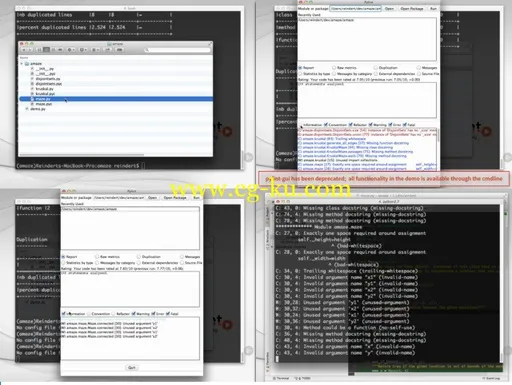Click Run in the top-right Pylint window
The height and width of the screenshot is (385, 512).
click(433, 9)
